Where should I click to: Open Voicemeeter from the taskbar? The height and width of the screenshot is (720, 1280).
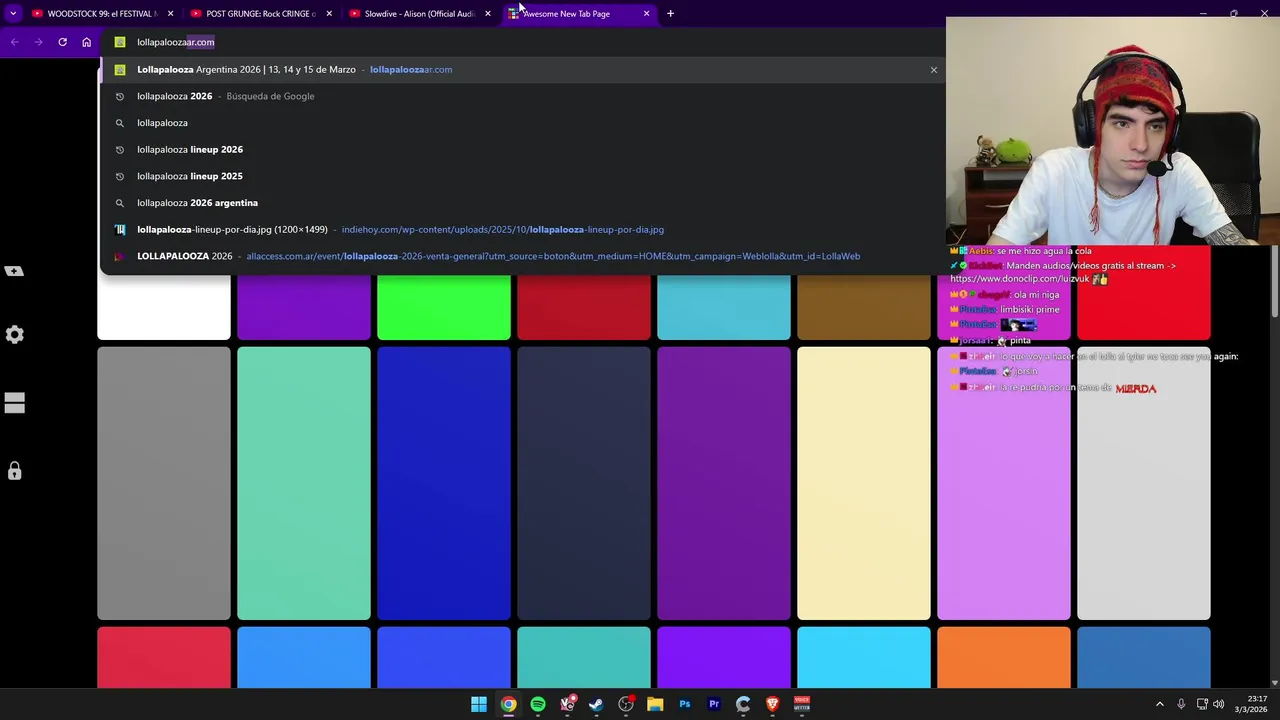pos(801,704)
